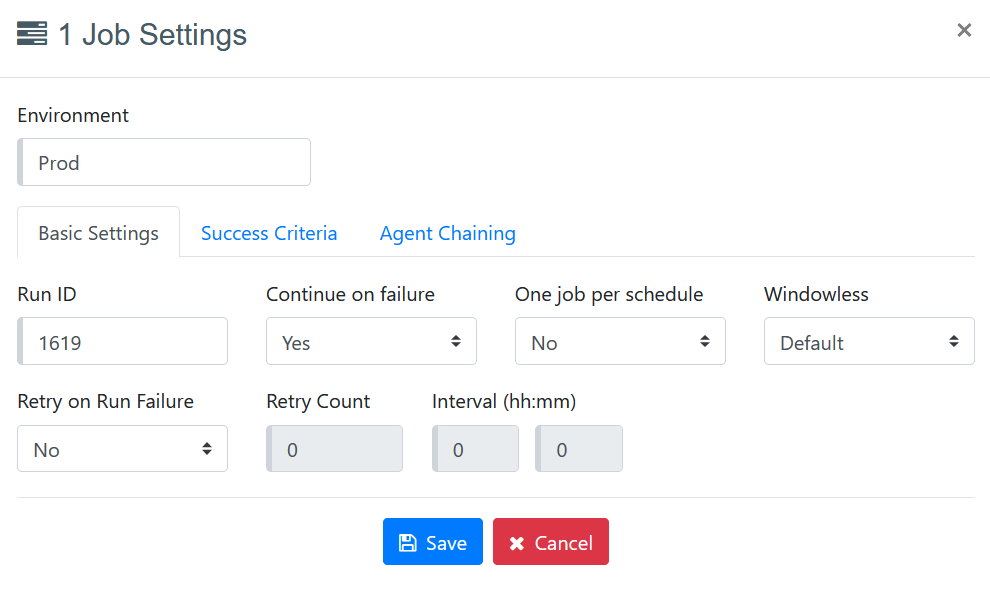Open the Agent Chaining tab
The image size is (990, 590).
pyautogui.click(x=447, y=233)
